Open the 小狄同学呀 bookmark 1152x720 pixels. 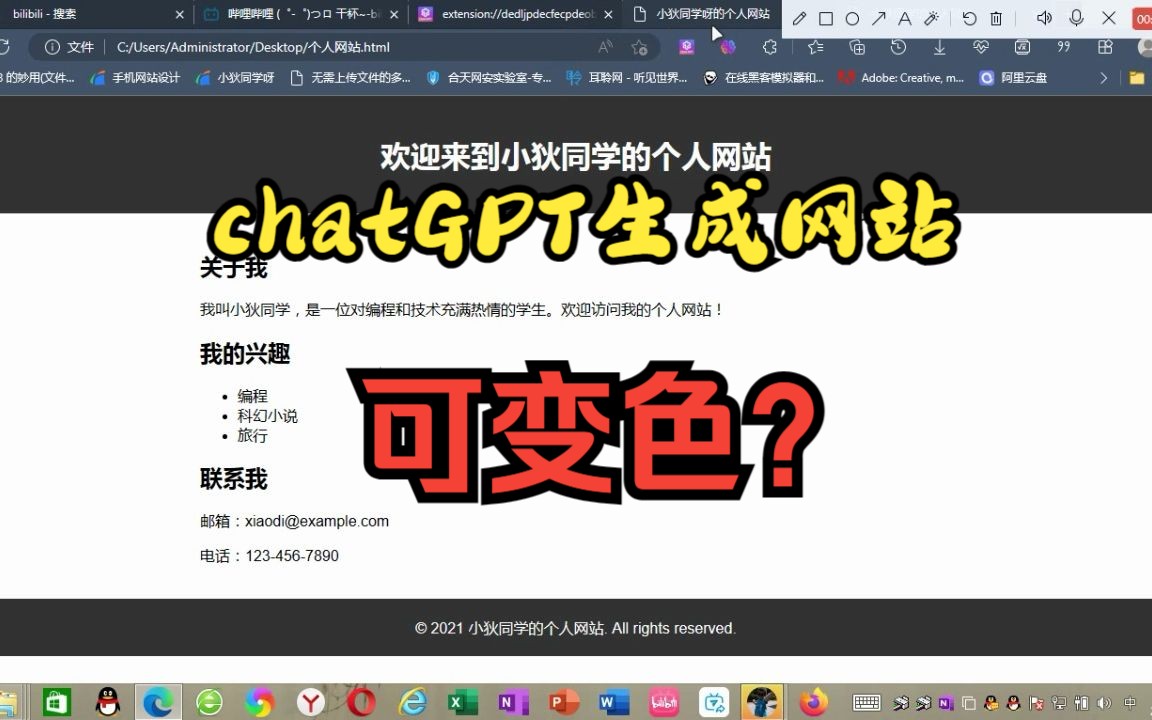pos(235,78)
